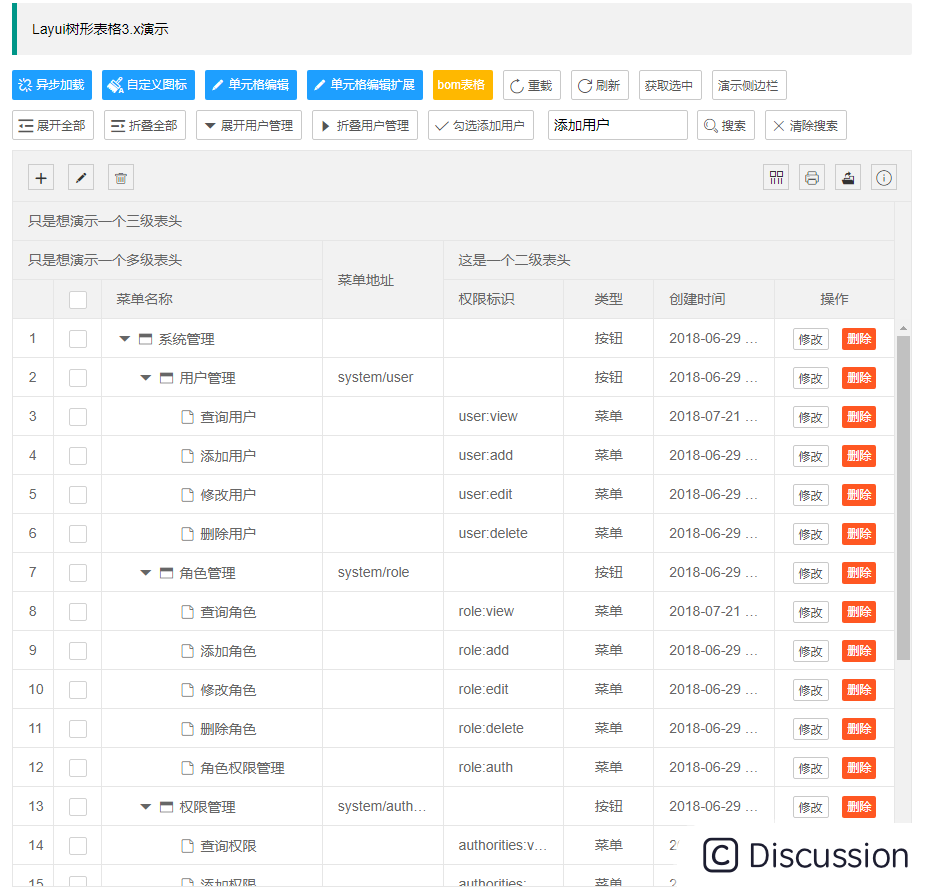Screen dimensions: 936x887
Task: Click the 获取选中 button
Action: [670, 85]
